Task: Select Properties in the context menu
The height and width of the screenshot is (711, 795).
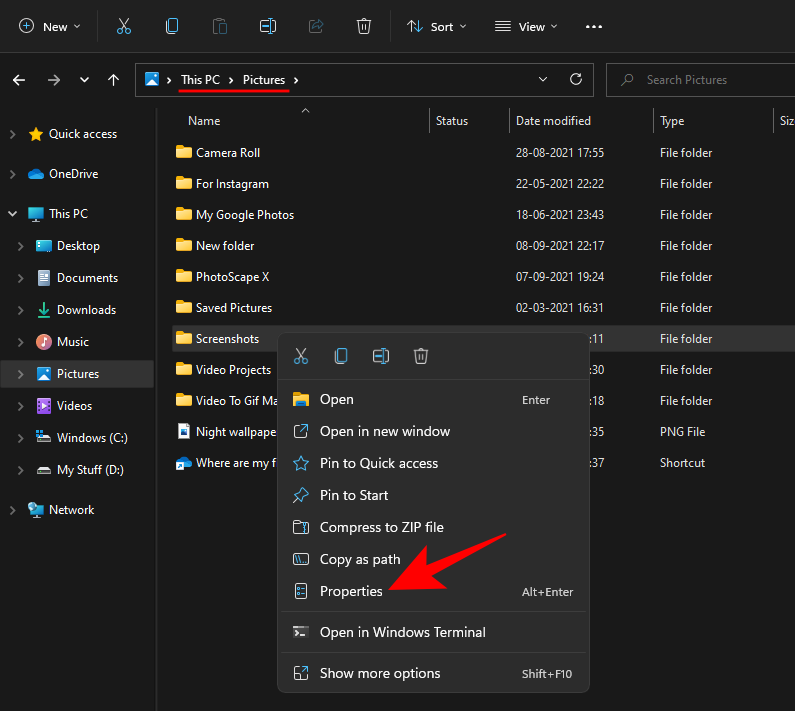Action: 351,591
